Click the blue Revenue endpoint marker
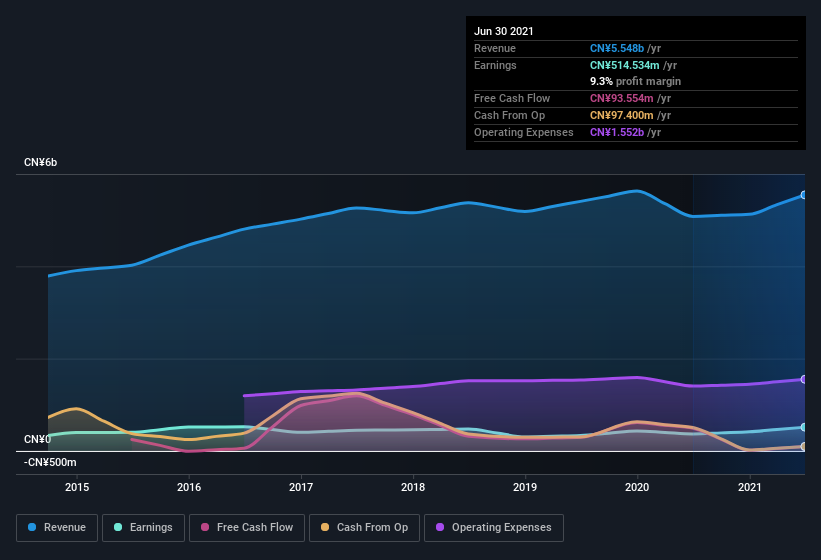821x560 pixels. pos(804,195)
